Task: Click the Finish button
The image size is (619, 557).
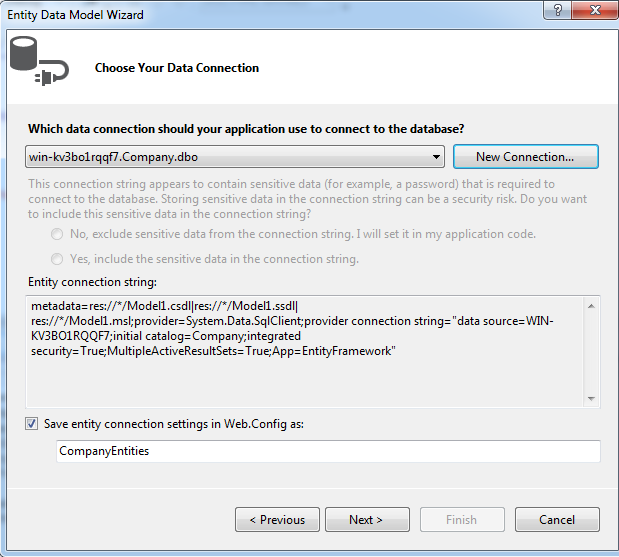Action: click(x=461, y=520)
